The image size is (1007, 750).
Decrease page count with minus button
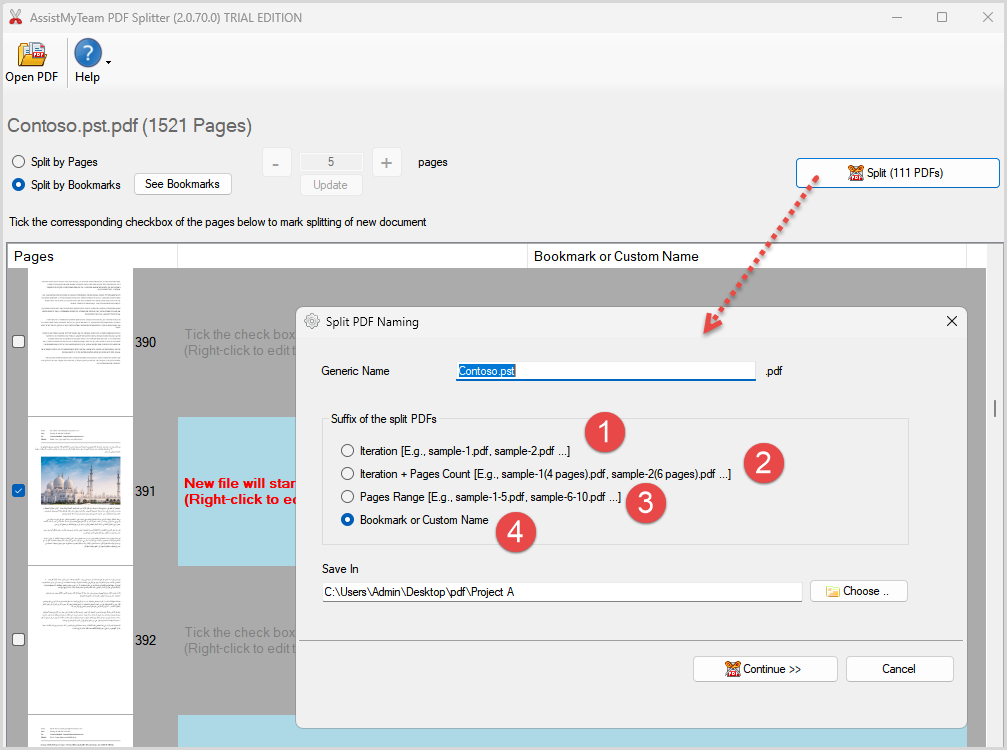tap(277, 162)
